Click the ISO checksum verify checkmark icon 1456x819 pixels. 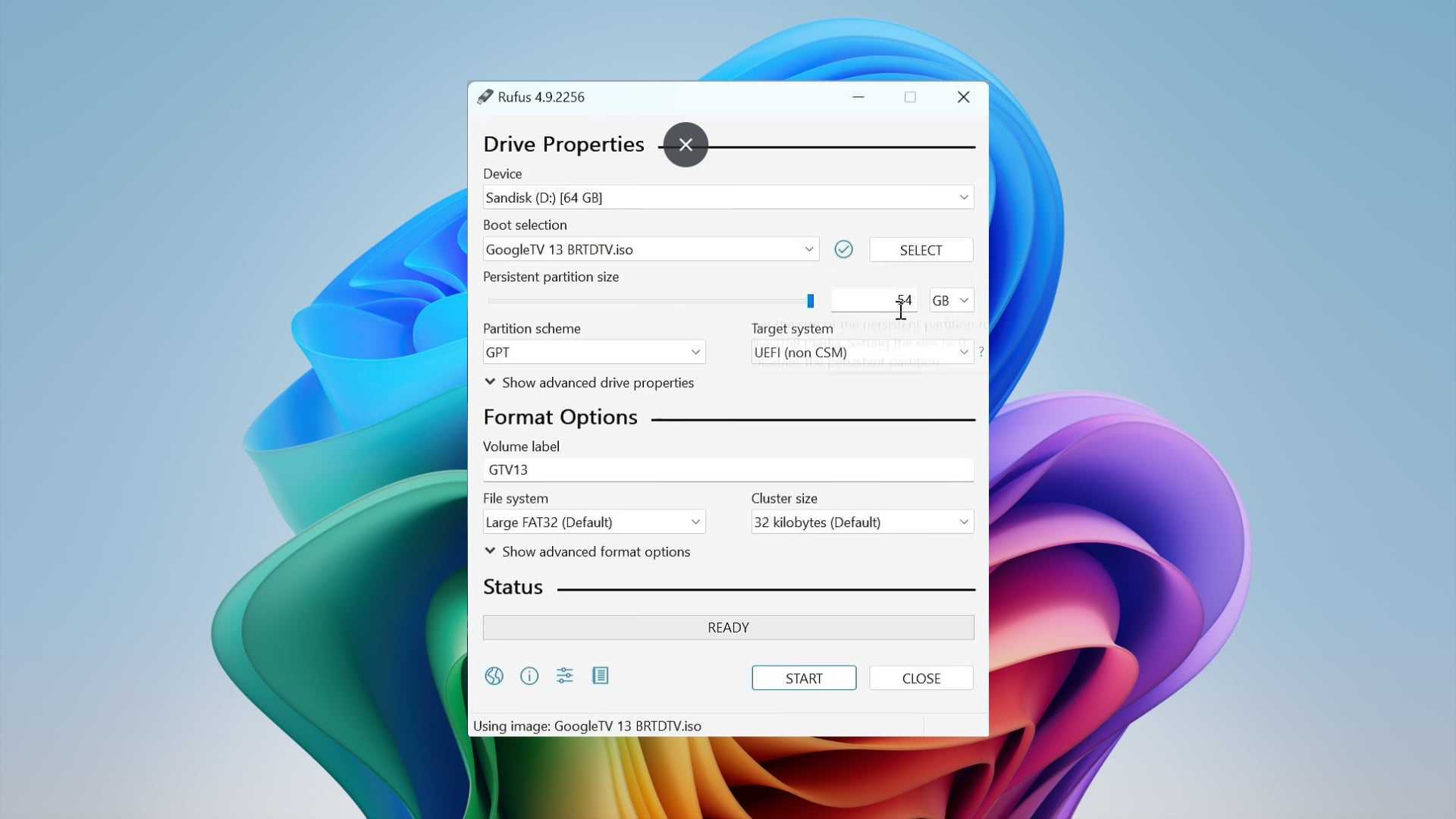click(843, 249)
